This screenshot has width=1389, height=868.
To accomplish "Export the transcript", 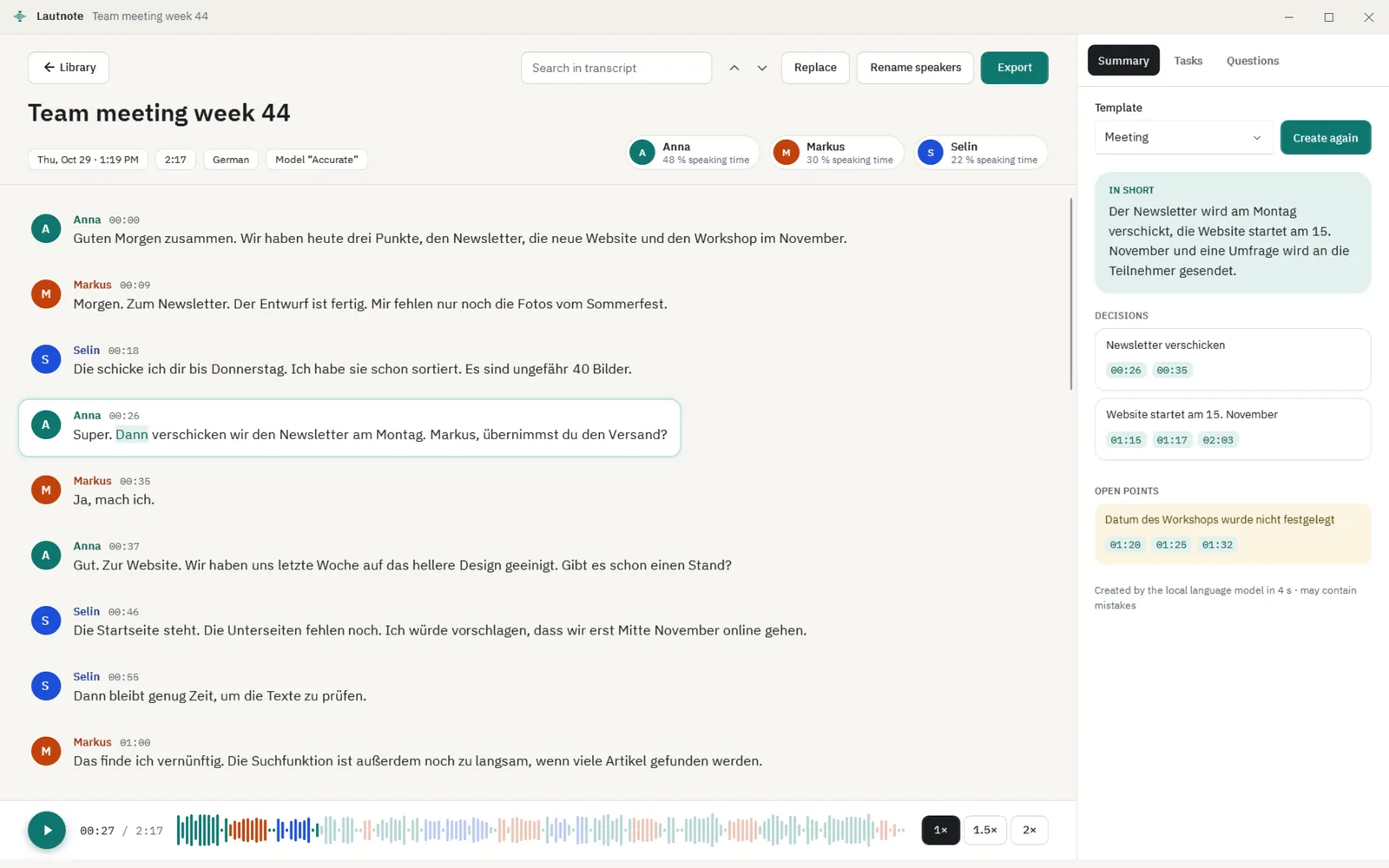I will (x=1015, y=68).
